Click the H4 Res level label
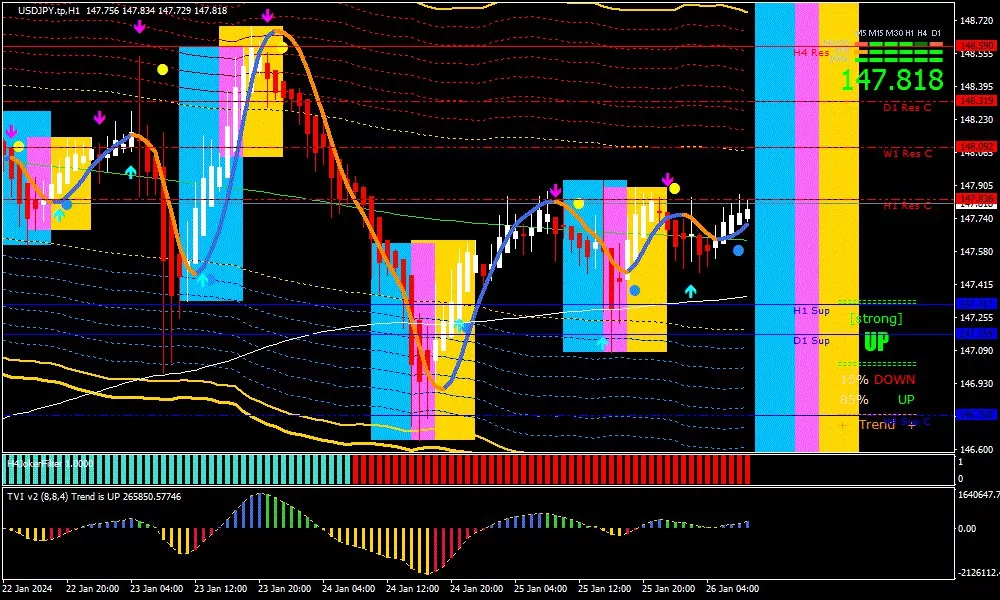This screenshot has width=1000, height=600. (x=811, y=52)
